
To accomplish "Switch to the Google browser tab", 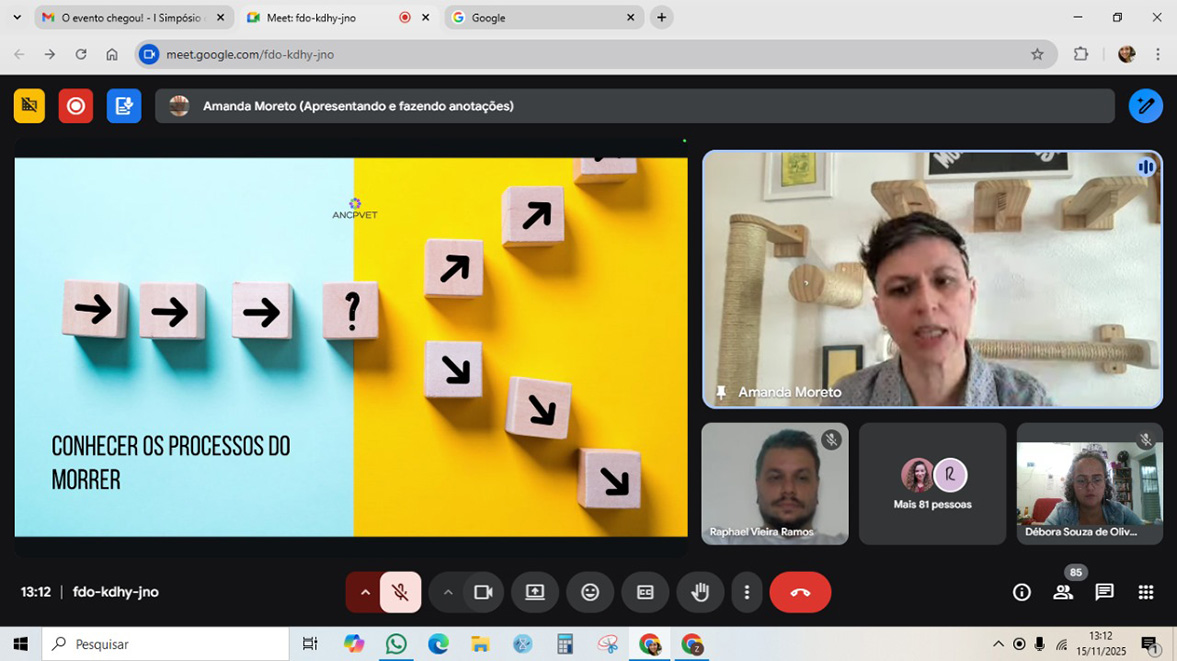I will (540, 18).
